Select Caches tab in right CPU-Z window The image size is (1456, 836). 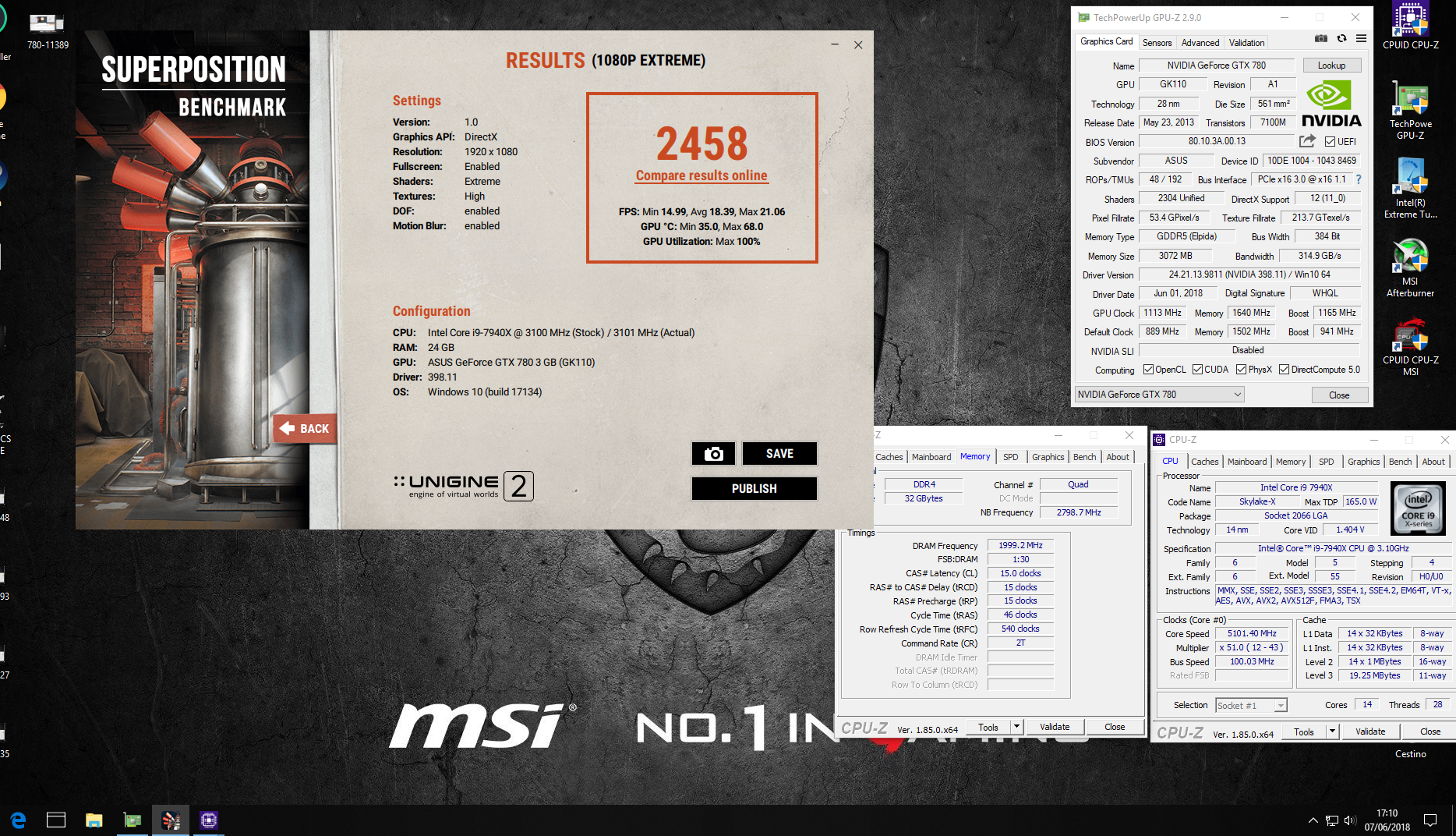tap(1204, 462)
